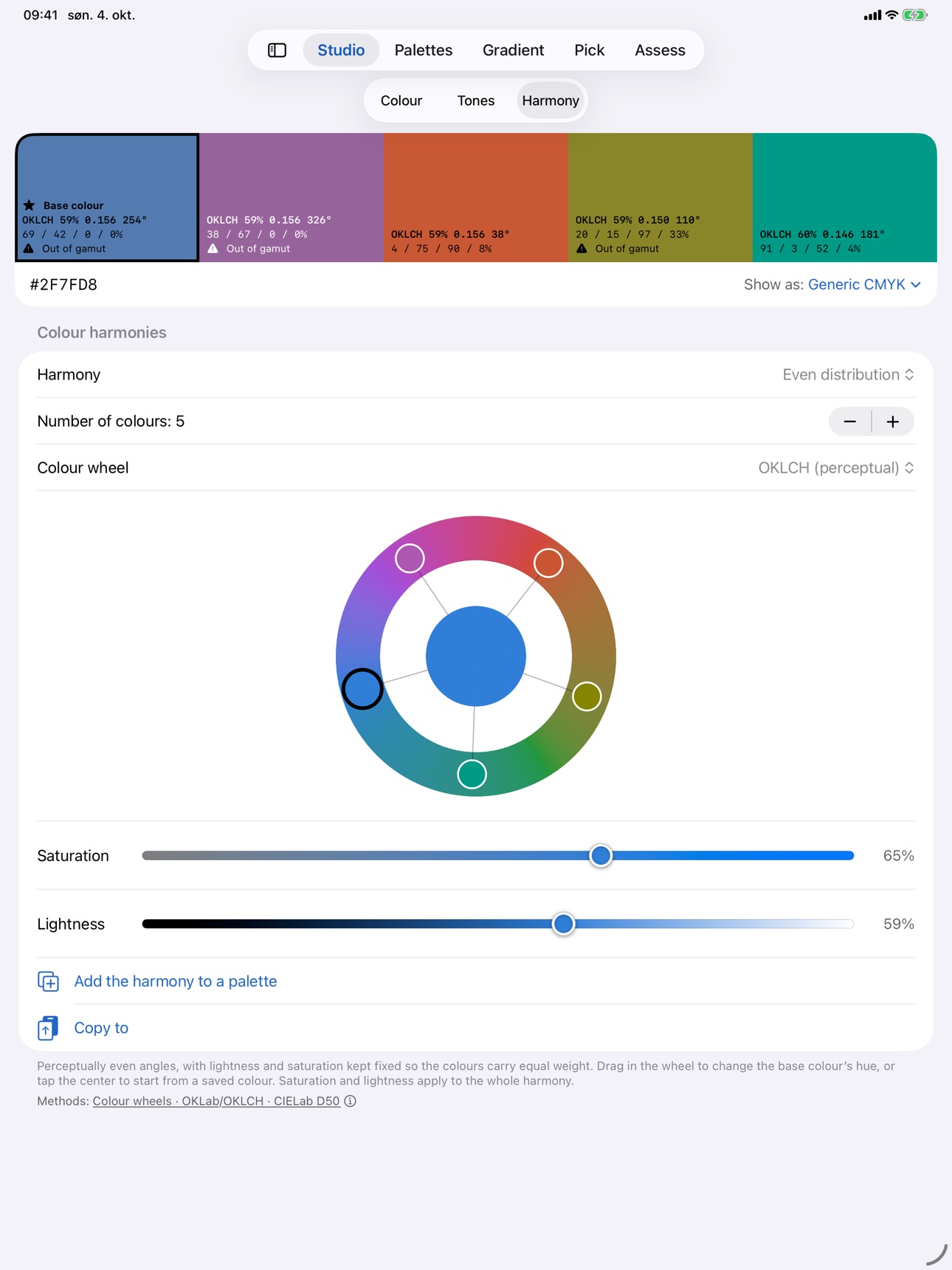Go to the Pick tab
Image resolution: width=952 pixels, height=1270 pixels.
589,50
